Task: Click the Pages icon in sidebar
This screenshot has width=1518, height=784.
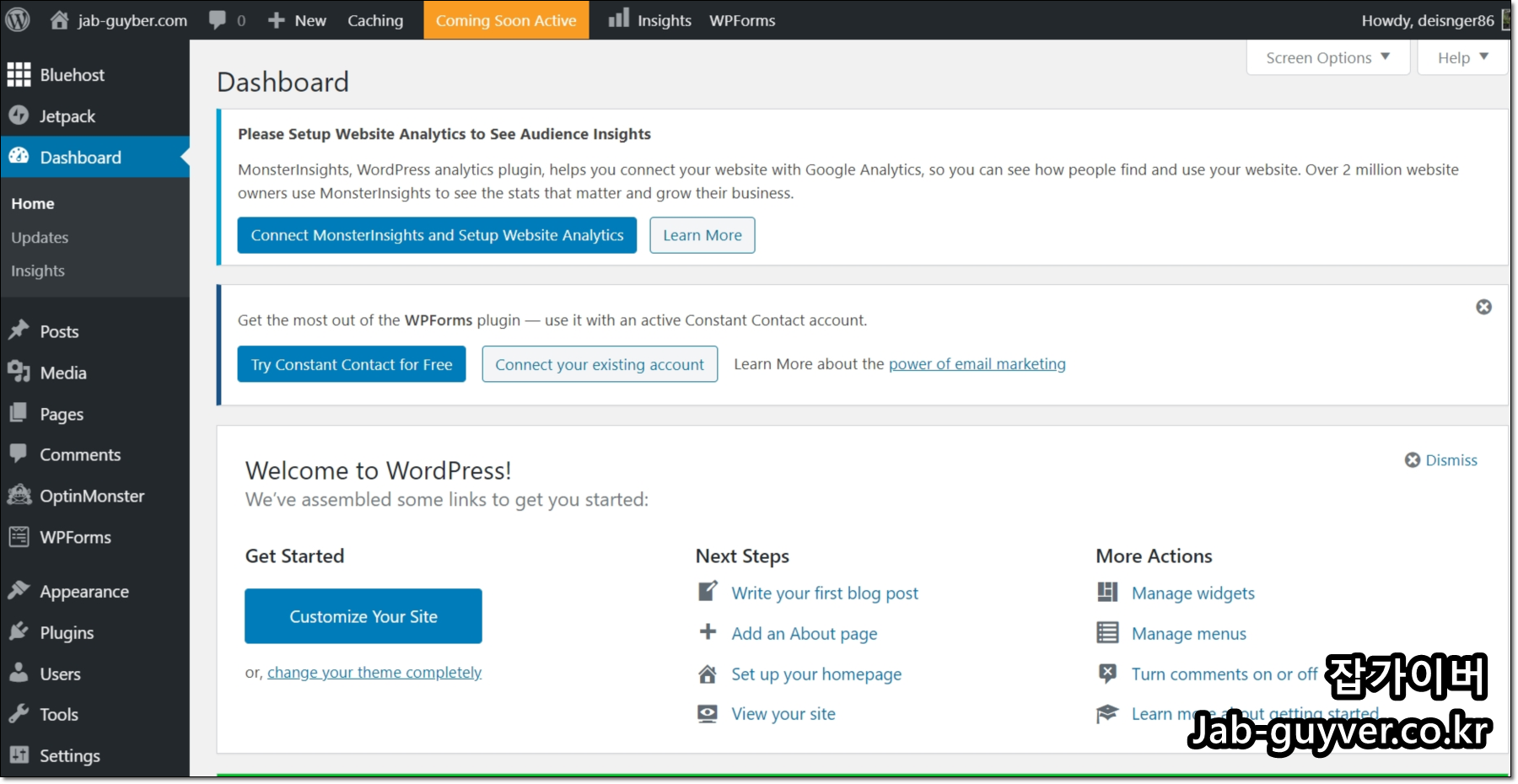Action: pos(19,413)
